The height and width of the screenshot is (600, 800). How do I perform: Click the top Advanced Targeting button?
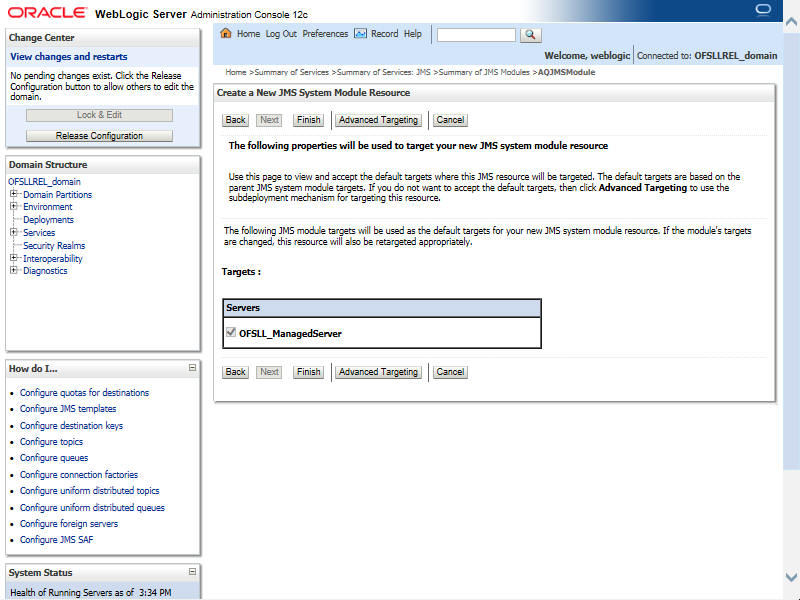(379, 120)
